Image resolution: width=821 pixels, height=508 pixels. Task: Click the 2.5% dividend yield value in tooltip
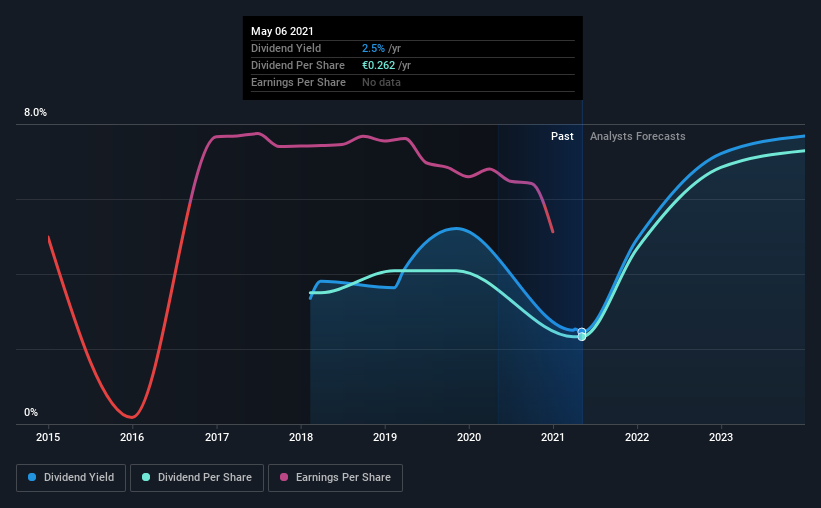[373, 48]
